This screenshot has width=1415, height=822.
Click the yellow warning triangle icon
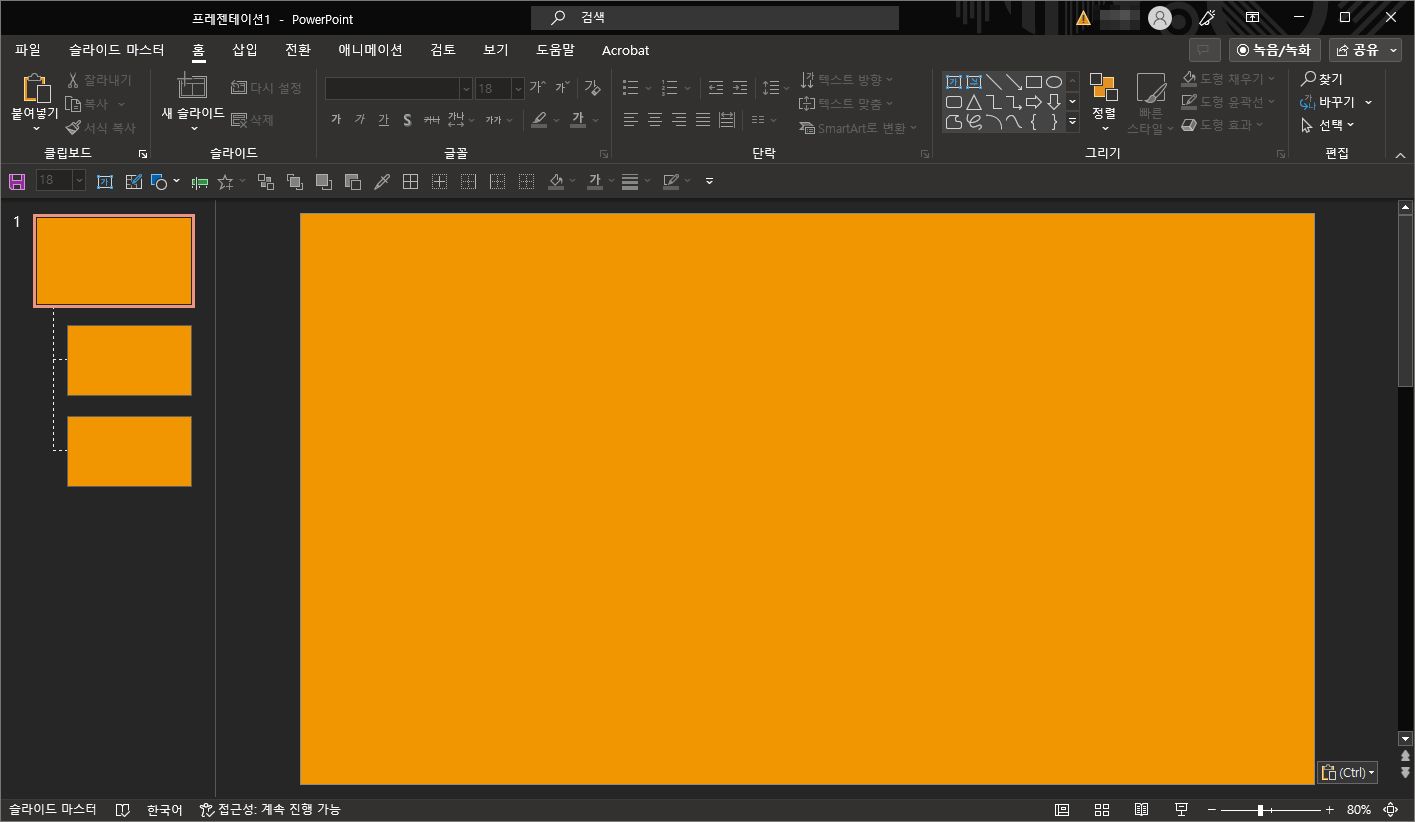tap(1084, 18)
